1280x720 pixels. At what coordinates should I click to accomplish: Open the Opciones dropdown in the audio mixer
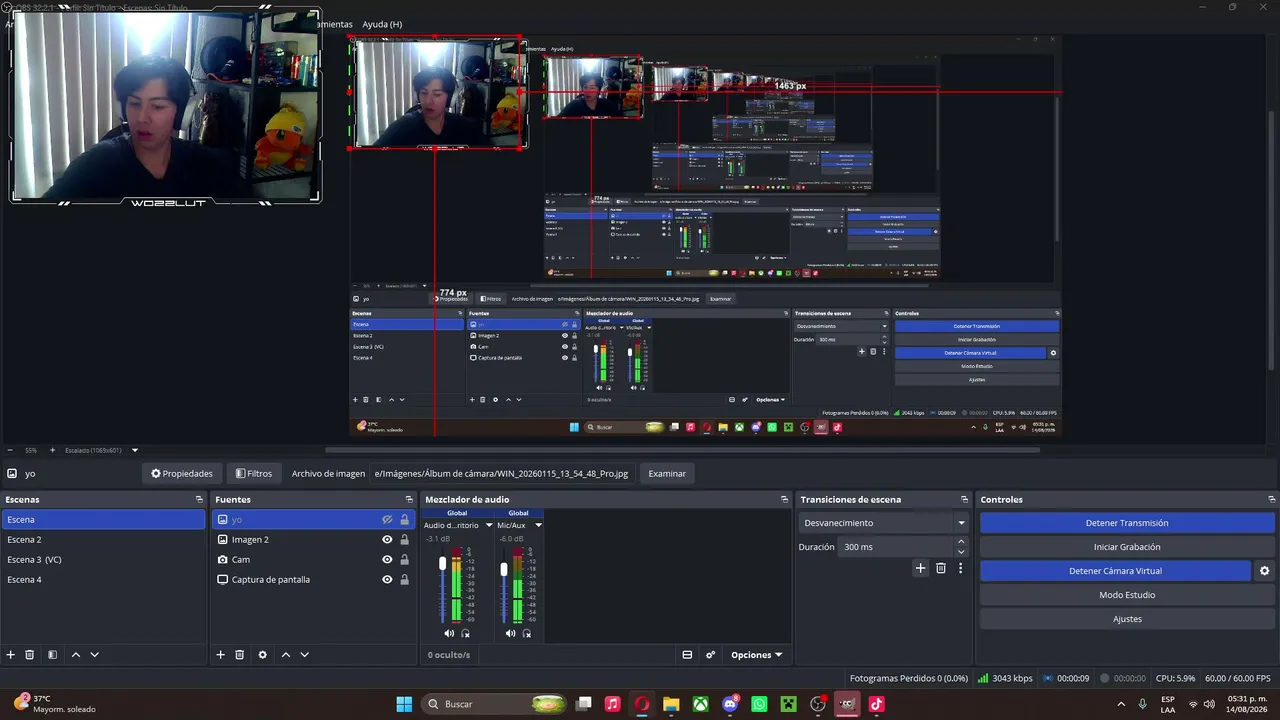click(756, 655)
